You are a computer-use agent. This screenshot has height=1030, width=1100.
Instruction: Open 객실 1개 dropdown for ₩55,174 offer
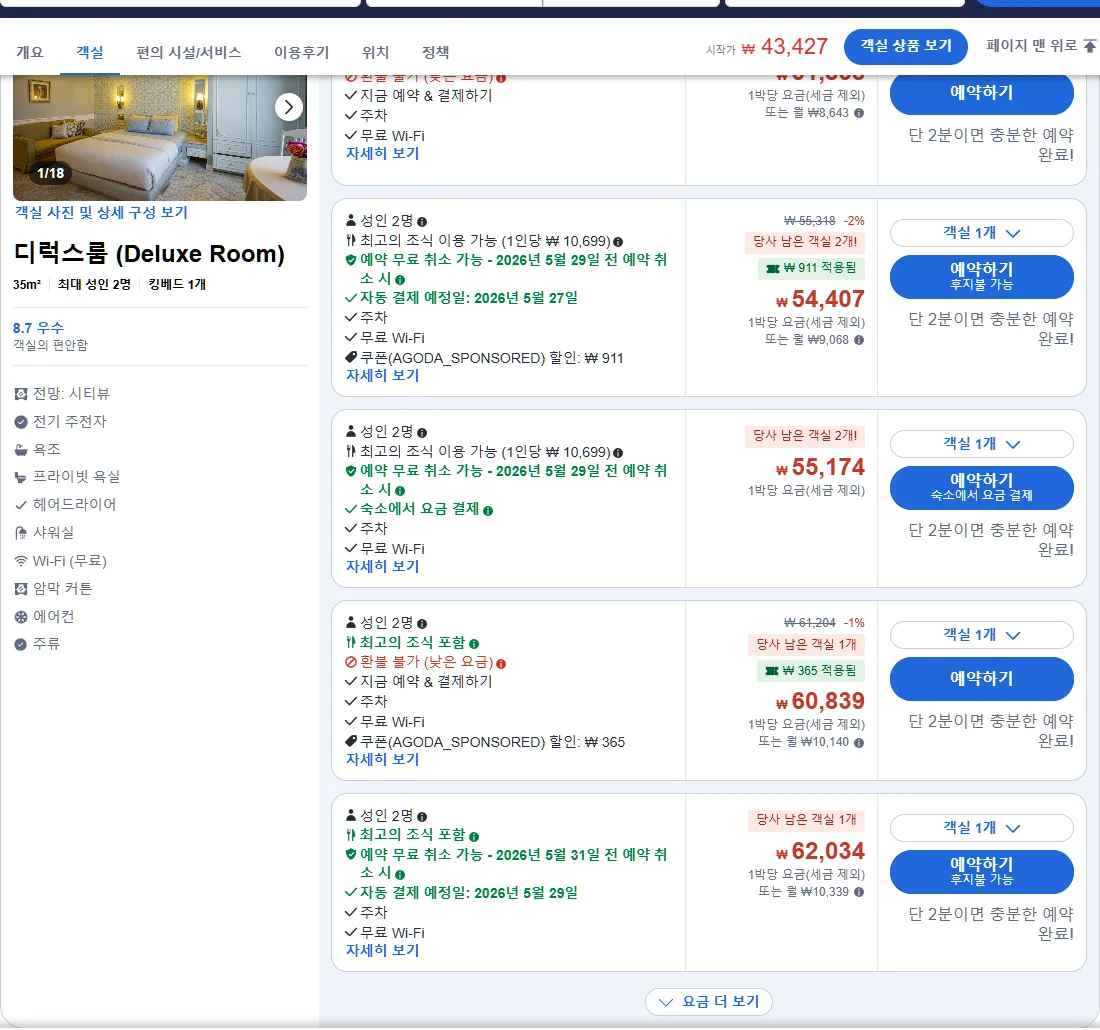click(x=981, y=443)
